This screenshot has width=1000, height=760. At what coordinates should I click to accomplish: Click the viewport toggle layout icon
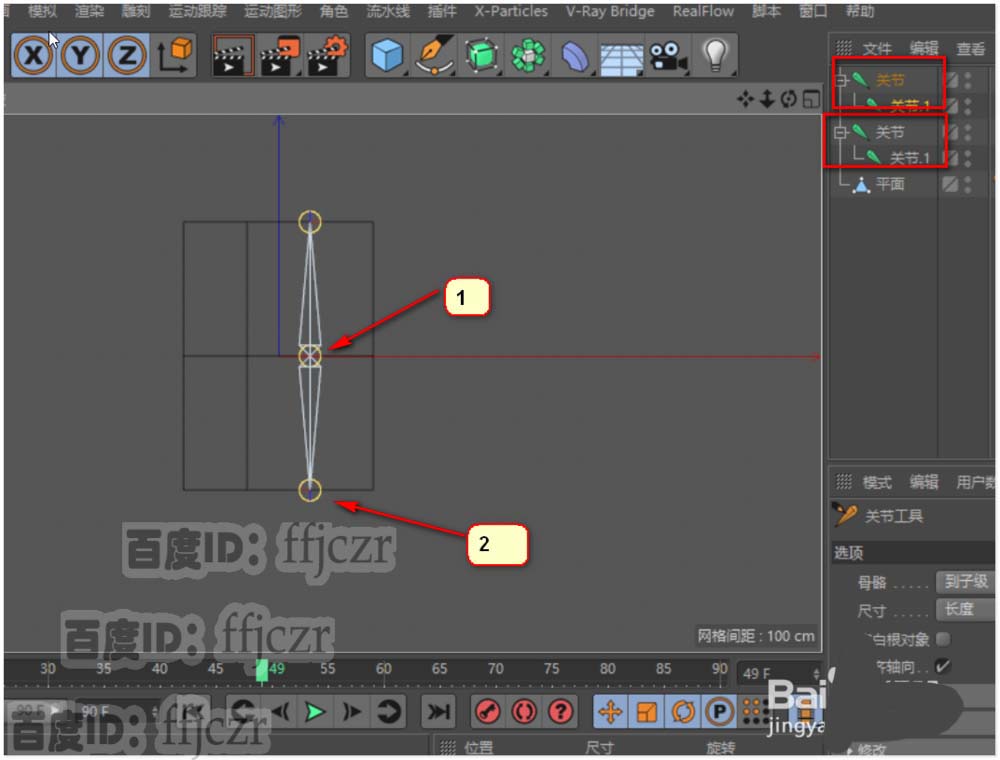tap(811, 99)
